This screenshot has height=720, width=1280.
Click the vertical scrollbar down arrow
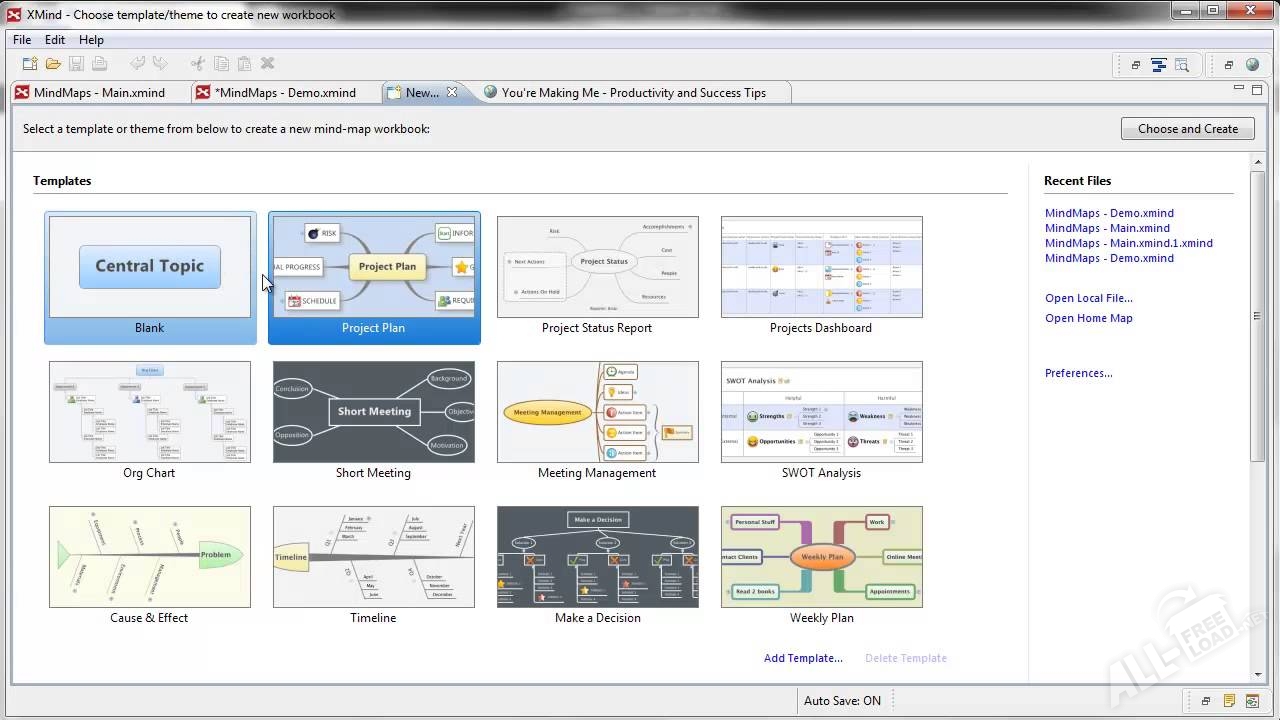click(x=1258, y=674)
